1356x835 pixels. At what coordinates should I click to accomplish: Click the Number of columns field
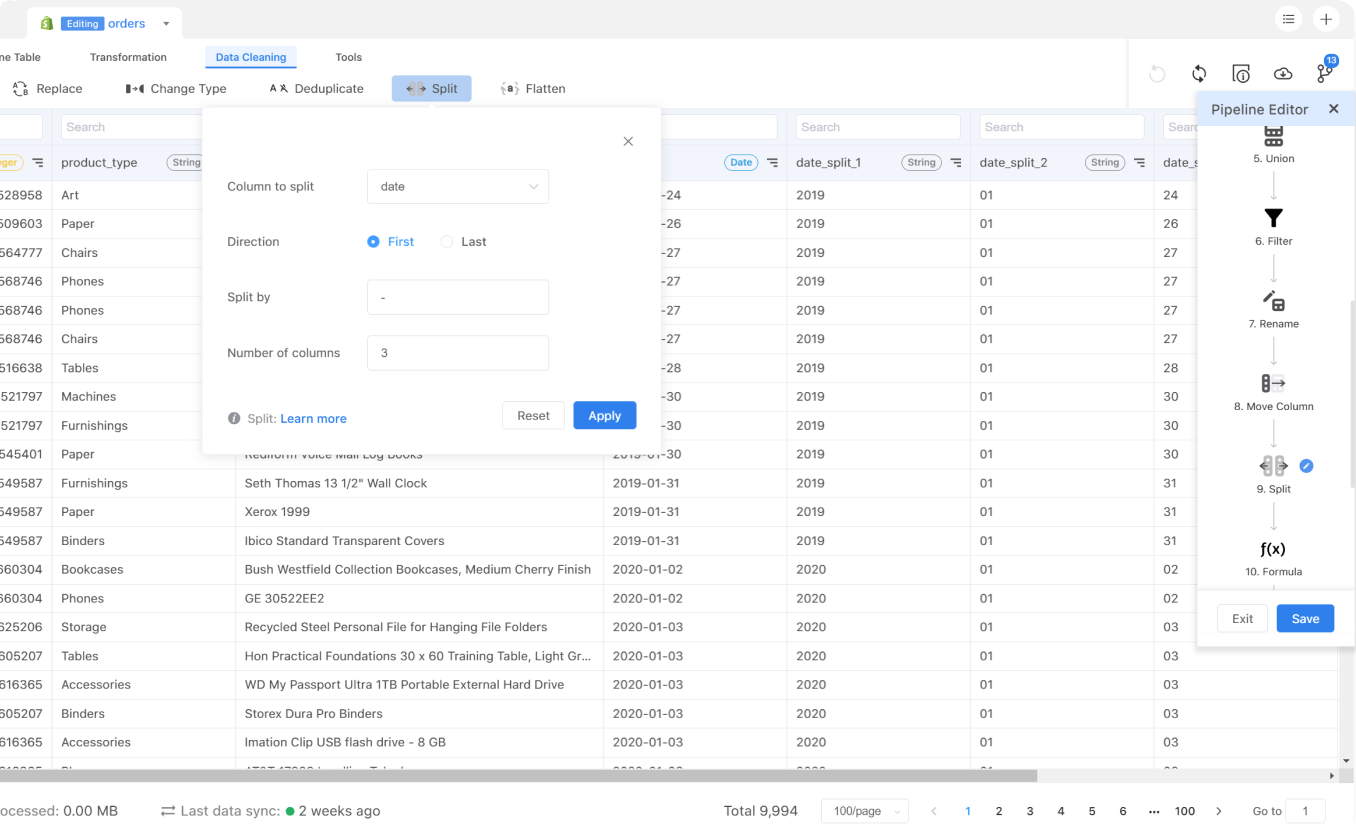pos(458,353)
